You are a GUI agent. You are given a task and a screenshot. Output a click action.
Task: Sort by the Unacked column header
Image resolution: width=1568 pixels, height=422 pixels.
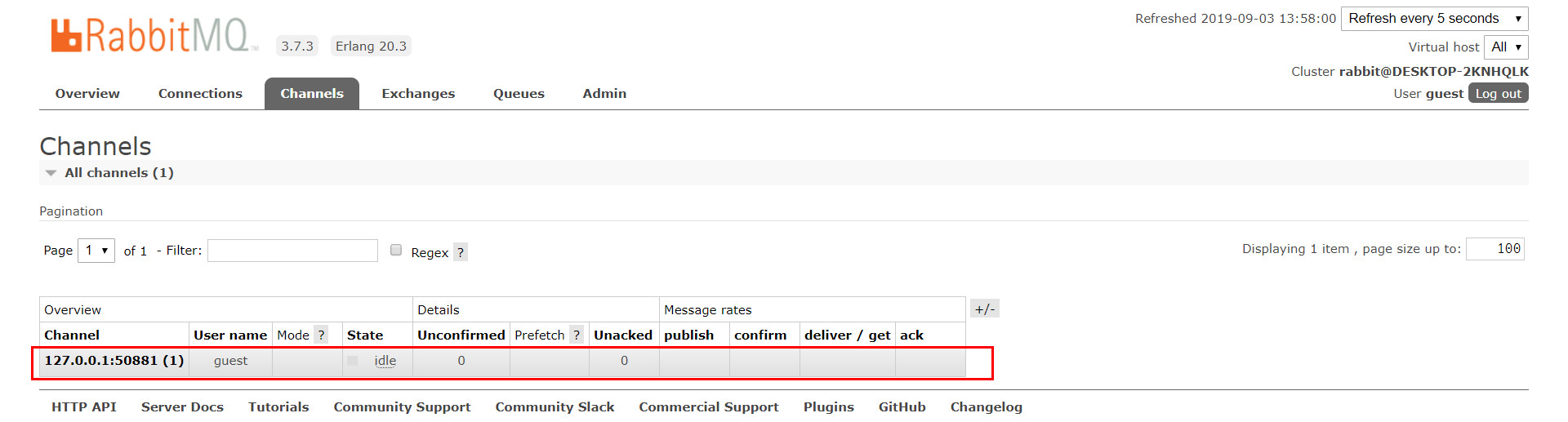(623, 335)
